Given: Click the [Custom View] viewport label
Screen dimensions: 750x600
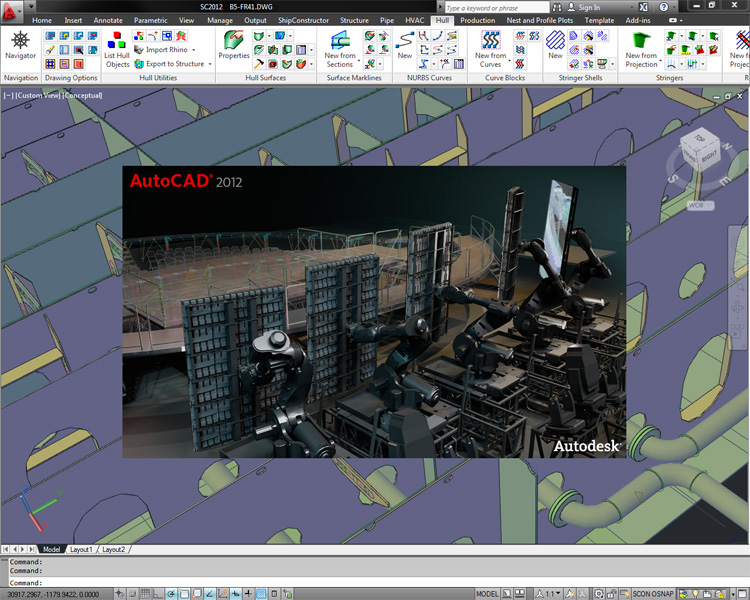Looking at the screenshot, I should tap(38, 95).
